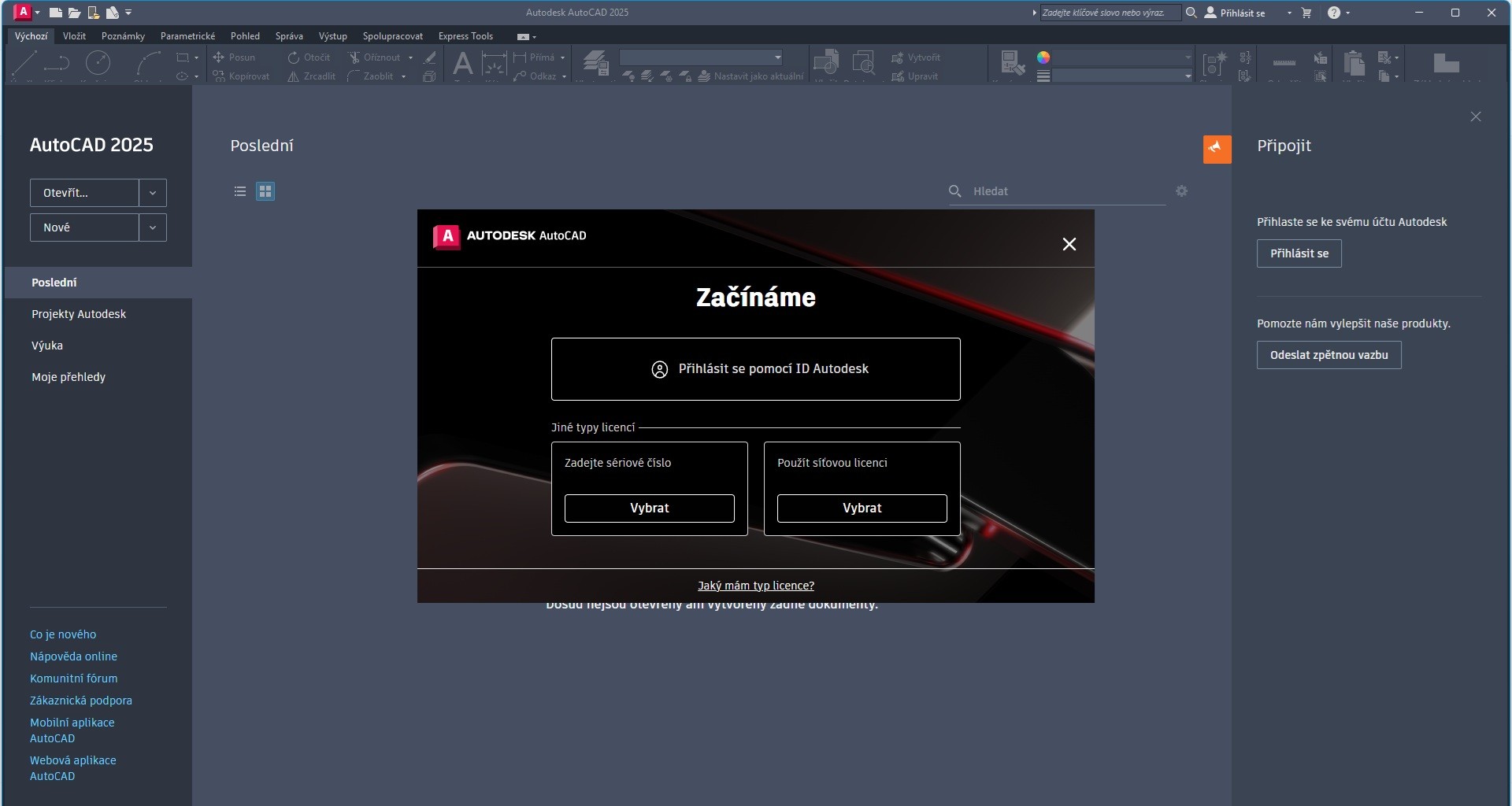Click the orange announcements megaphone icon
1512x806 pixels.
(x=1217, y=149)
